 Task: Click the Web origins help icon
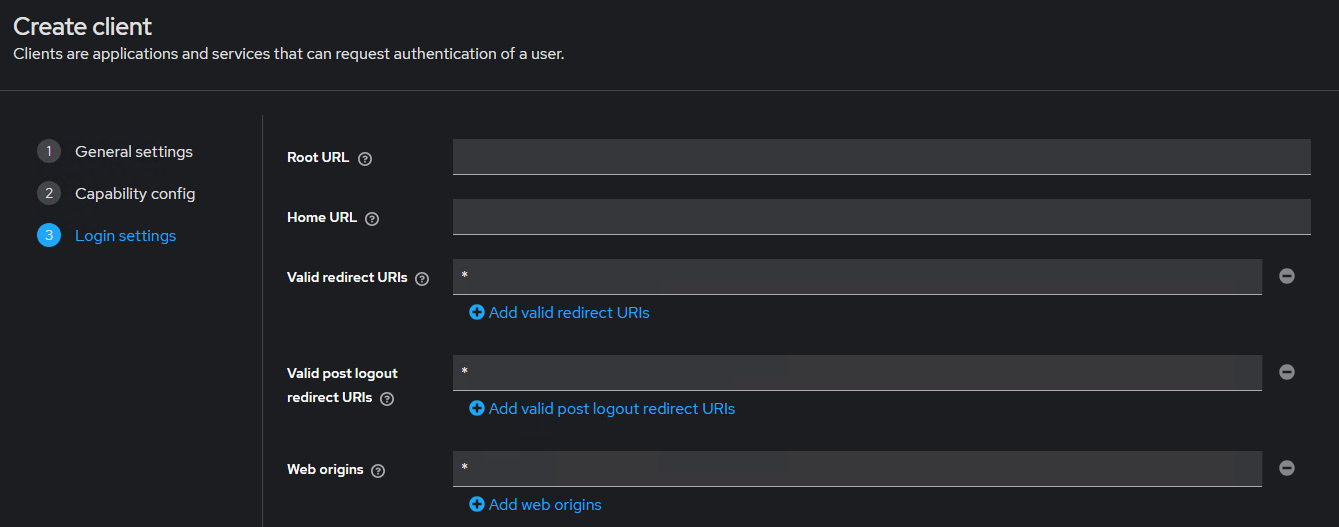pyautogui.click(x=378, y=470)
